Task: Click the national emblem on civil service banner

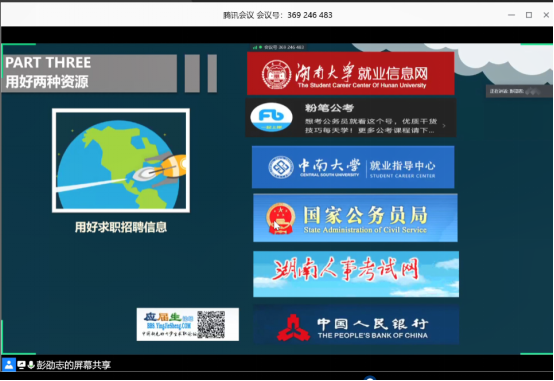Action: (x=281, y=218)
